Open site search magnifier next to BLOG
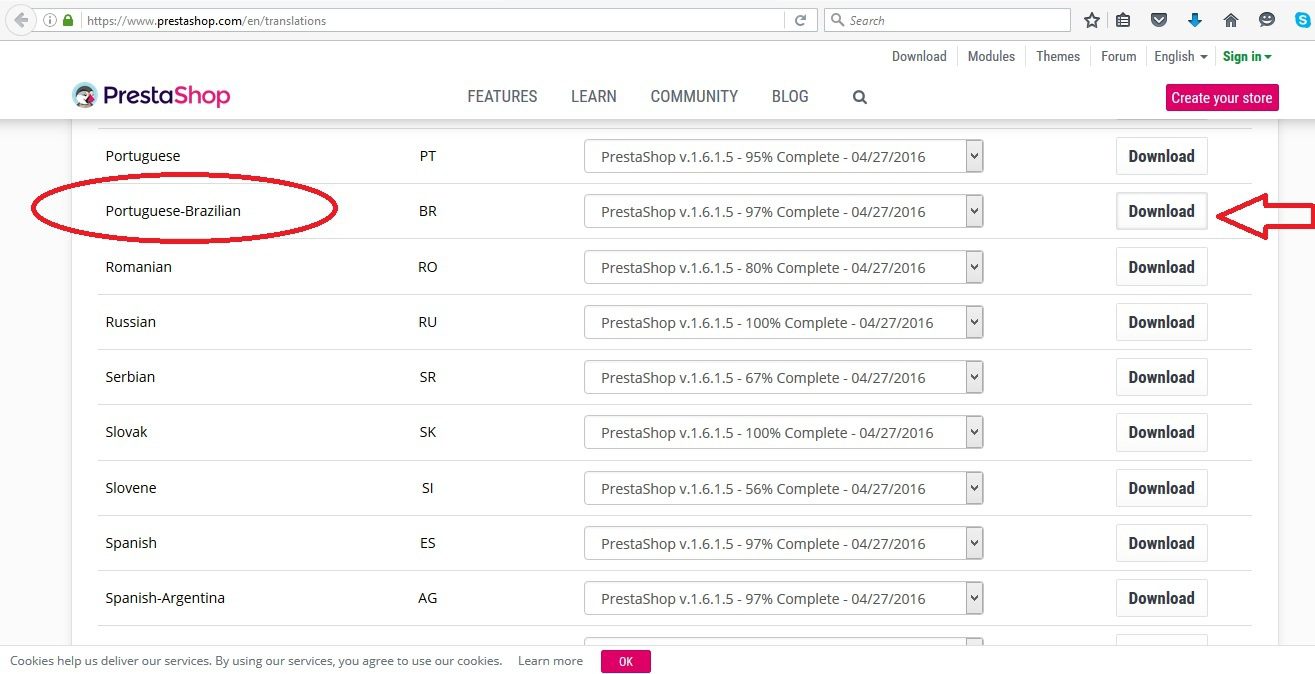This screenshot has height=674, width=1315. [x=860, y=97]
